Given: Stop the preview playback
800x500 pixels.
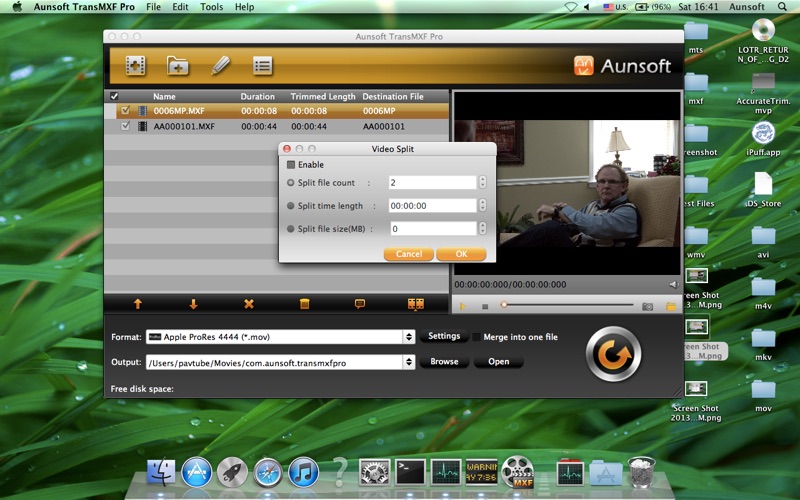Looking at the screenshot, I should point(485,307).
